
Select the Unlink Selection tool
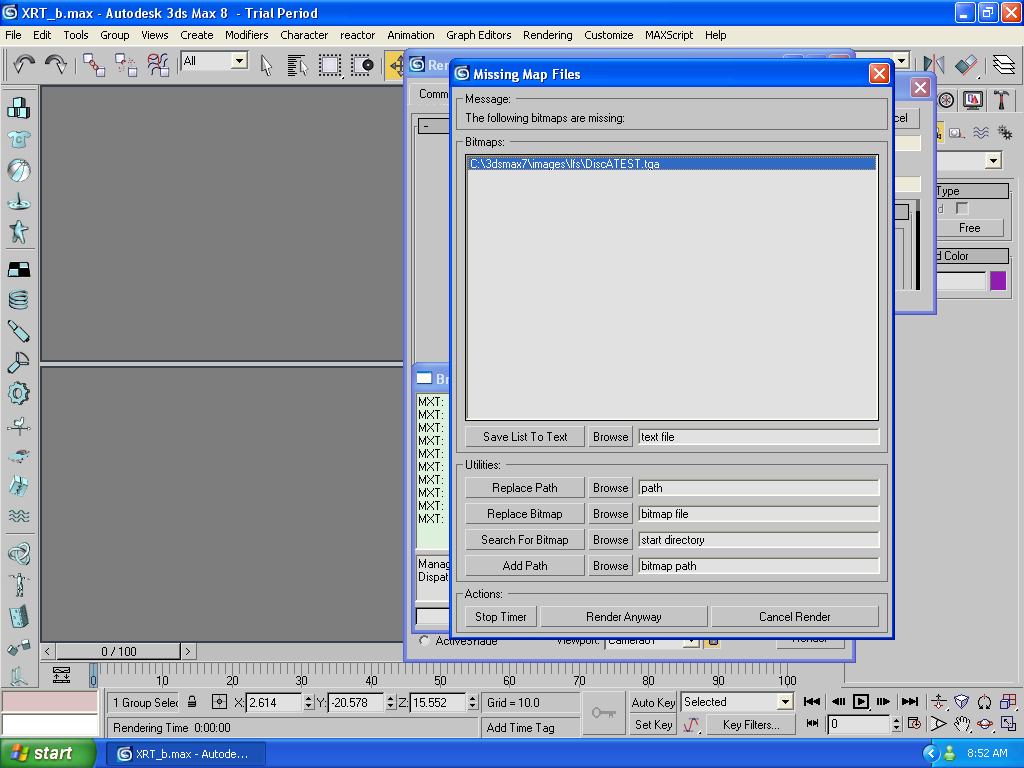click(x=125, y=65)
